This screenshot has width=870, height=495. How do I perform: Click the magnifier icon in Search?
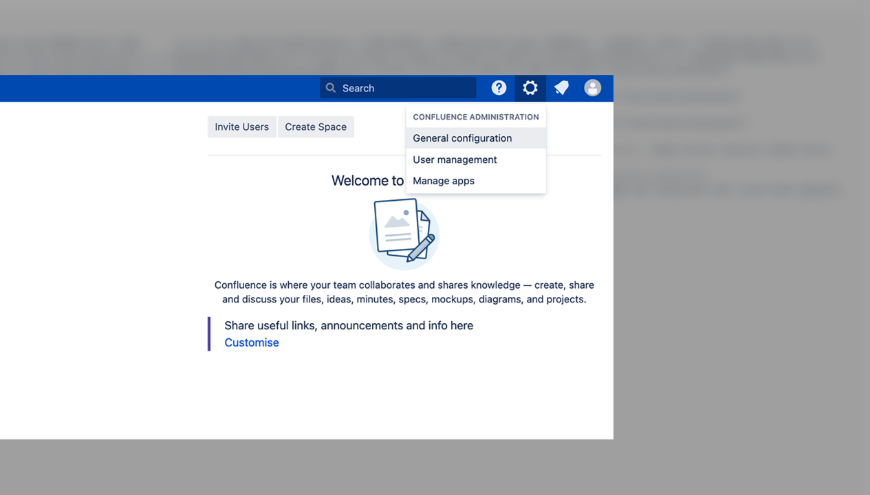(331, 88)
